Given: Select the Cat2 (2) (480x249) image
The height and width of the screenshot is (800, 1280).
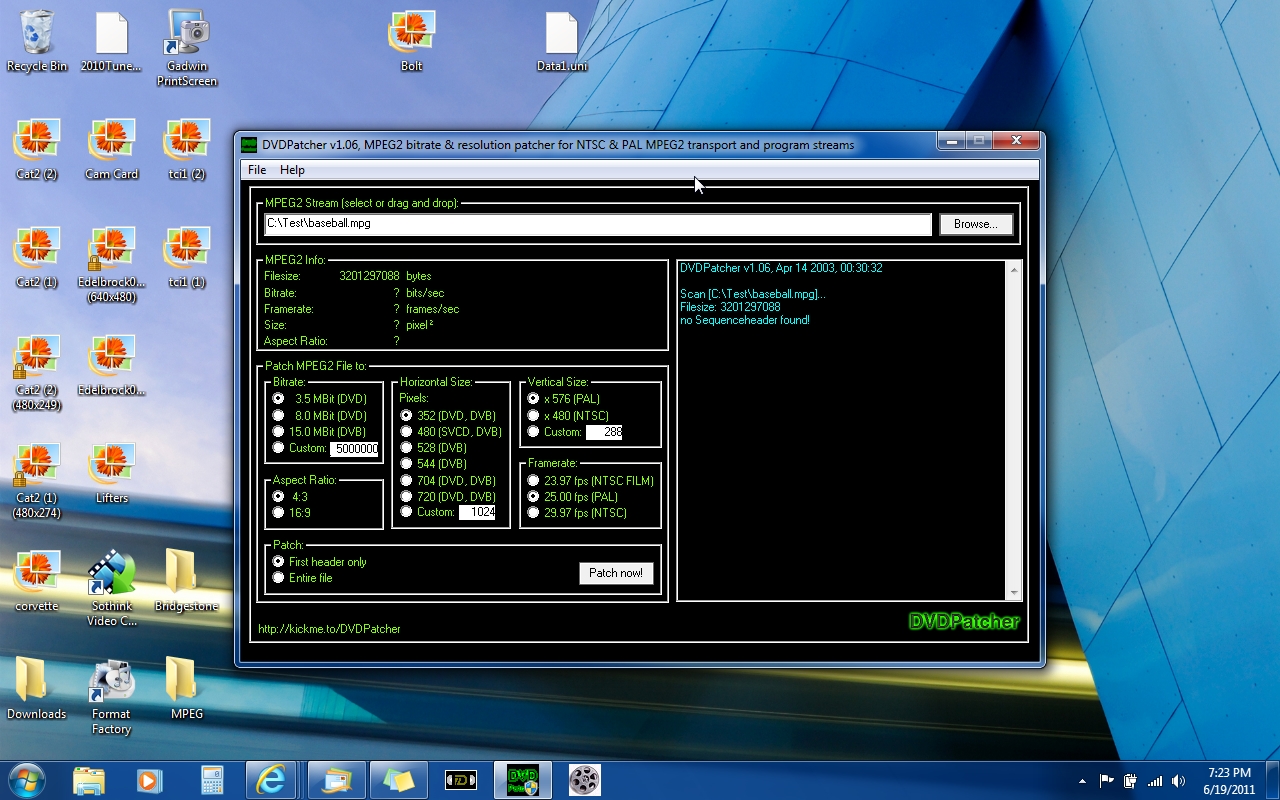Looking at the screenshot, I should click(x=37, y=373).
